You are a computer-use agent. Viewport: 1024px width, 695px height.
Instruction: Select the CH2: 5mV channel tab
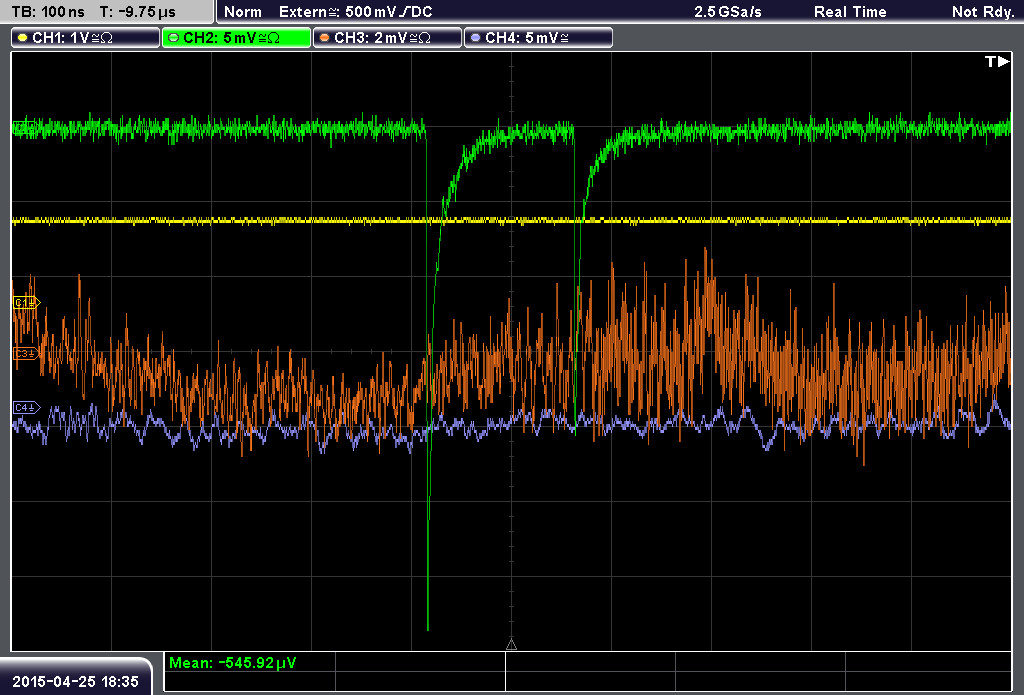[x=236, y=38]
